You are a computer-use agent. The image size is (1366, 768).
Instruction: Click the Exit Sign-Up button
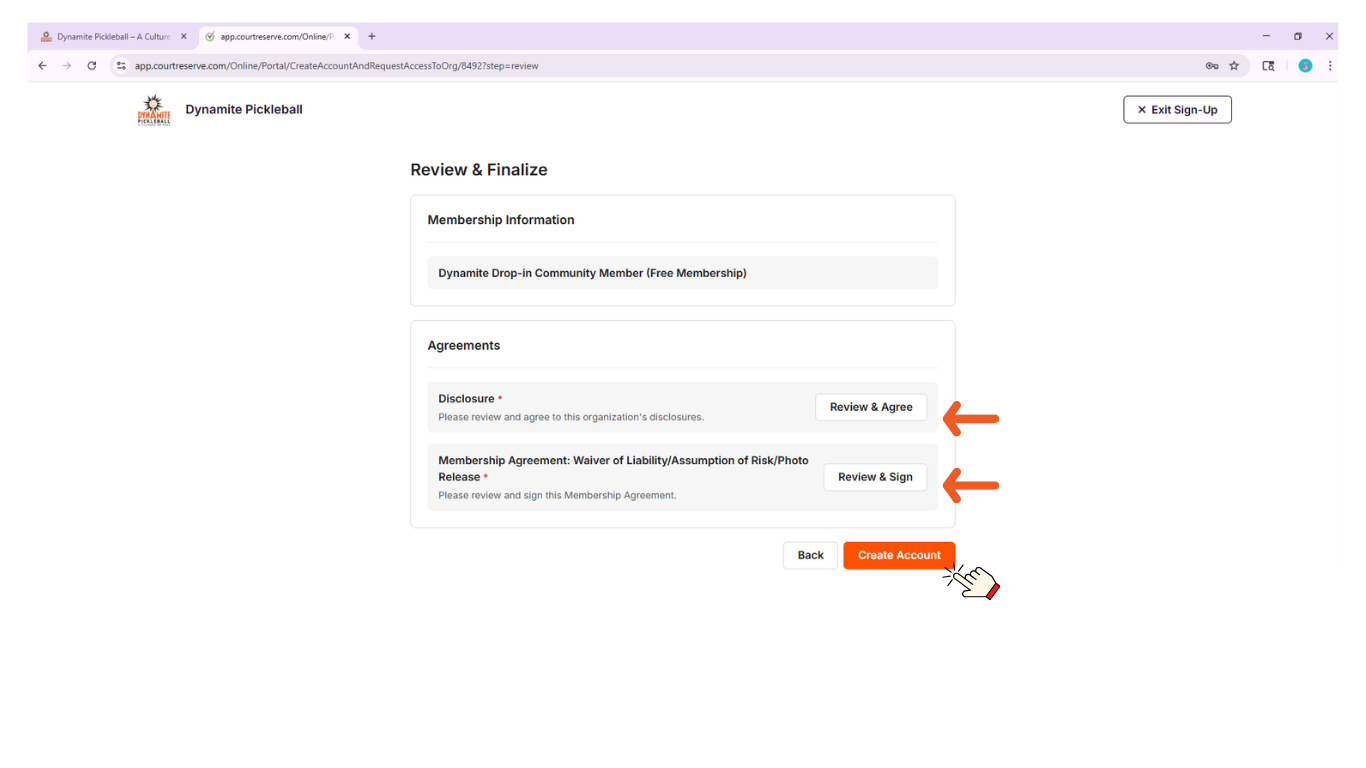(1177, 110)
